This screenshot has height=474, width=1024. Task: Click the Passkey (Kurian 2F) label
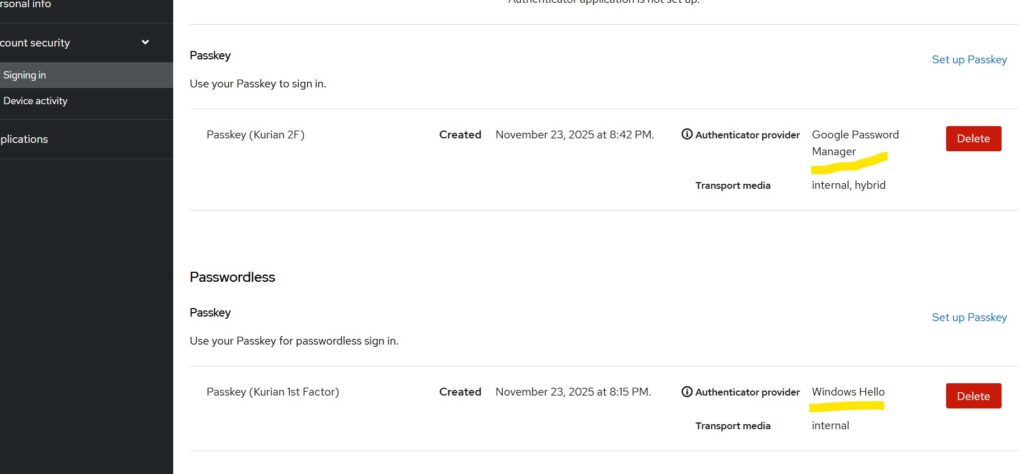point(255,135)
